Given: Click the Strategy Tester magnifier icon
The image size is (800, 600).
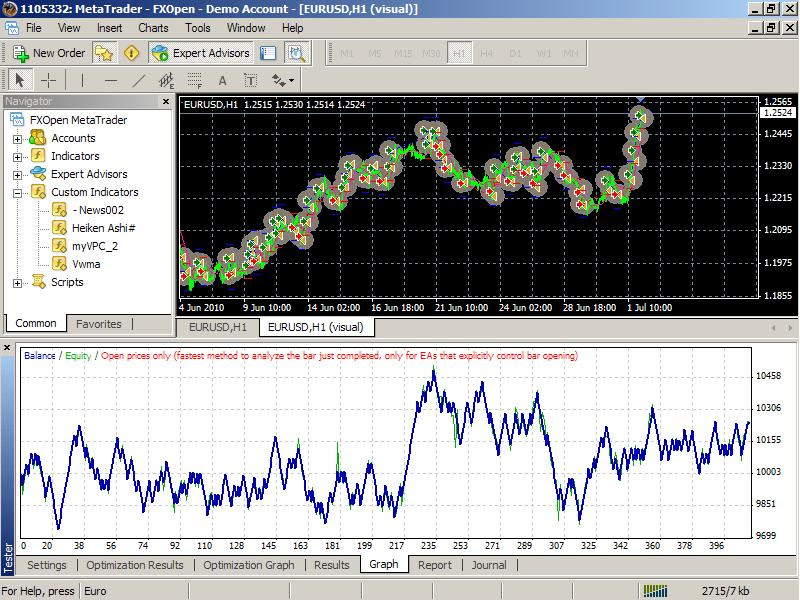Looking at the screenshot, I should pos(296,53).
